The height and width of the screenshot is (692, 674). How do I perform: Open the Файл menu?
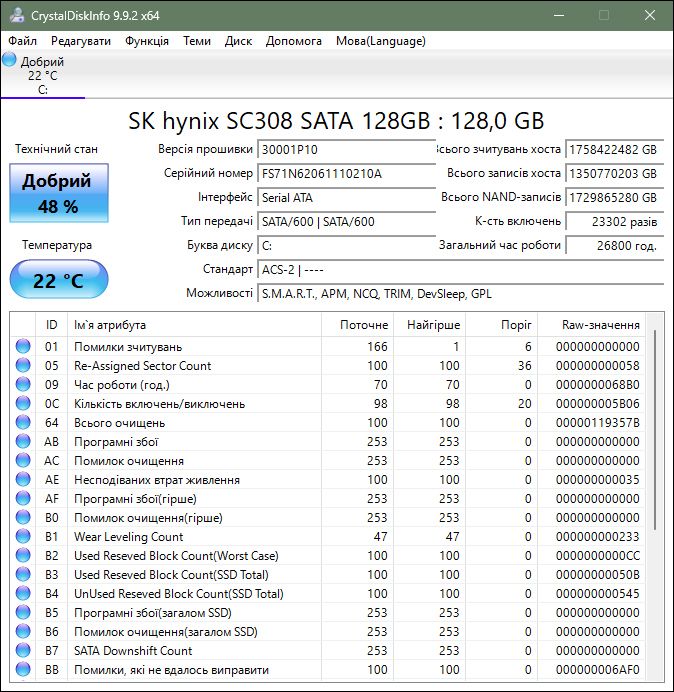pyautogui.click(x=23, y=41)
